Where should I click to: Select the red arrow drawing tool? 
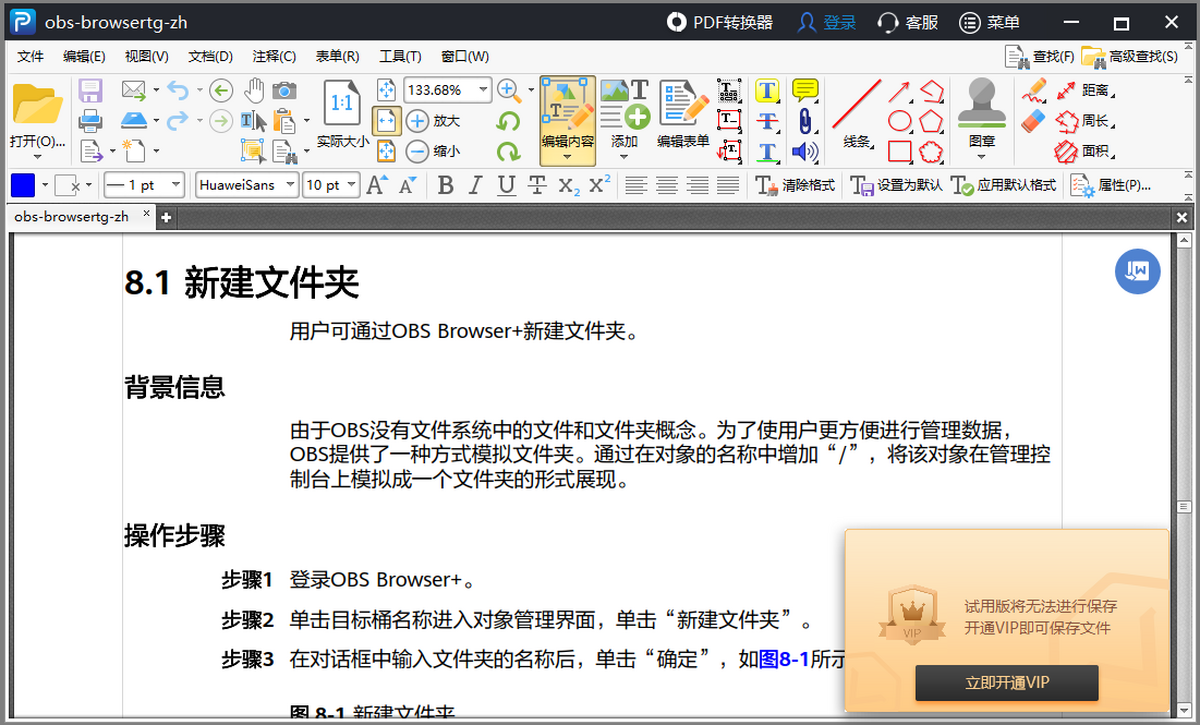point(900,91)
